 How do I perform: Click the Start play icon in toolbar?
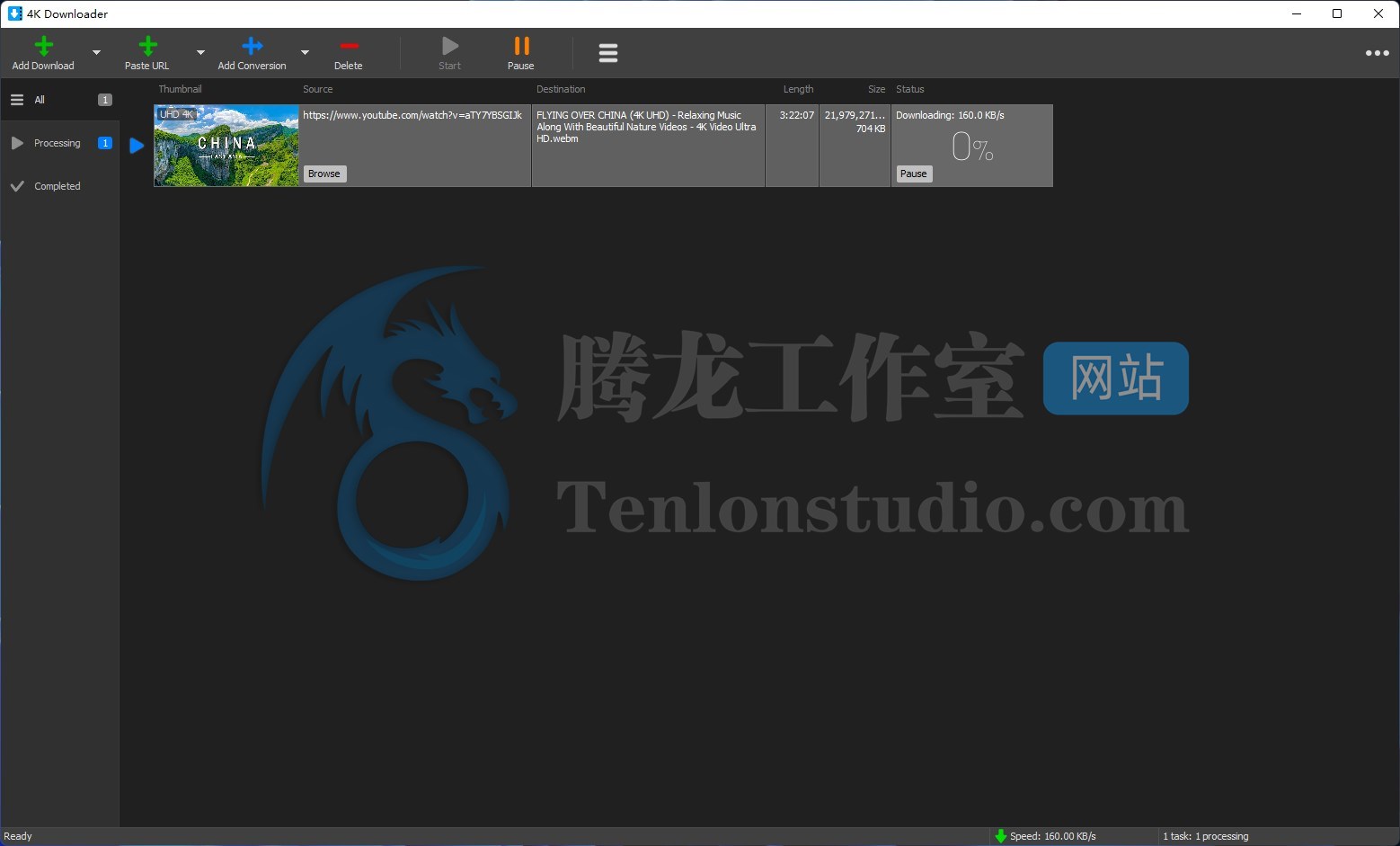coord(450,46)
